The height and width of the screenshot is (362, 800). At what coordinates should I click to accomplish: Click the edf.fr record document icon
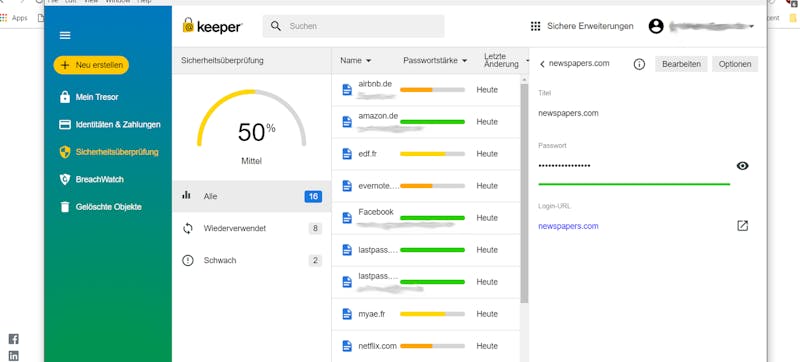[x=347, y=154]
